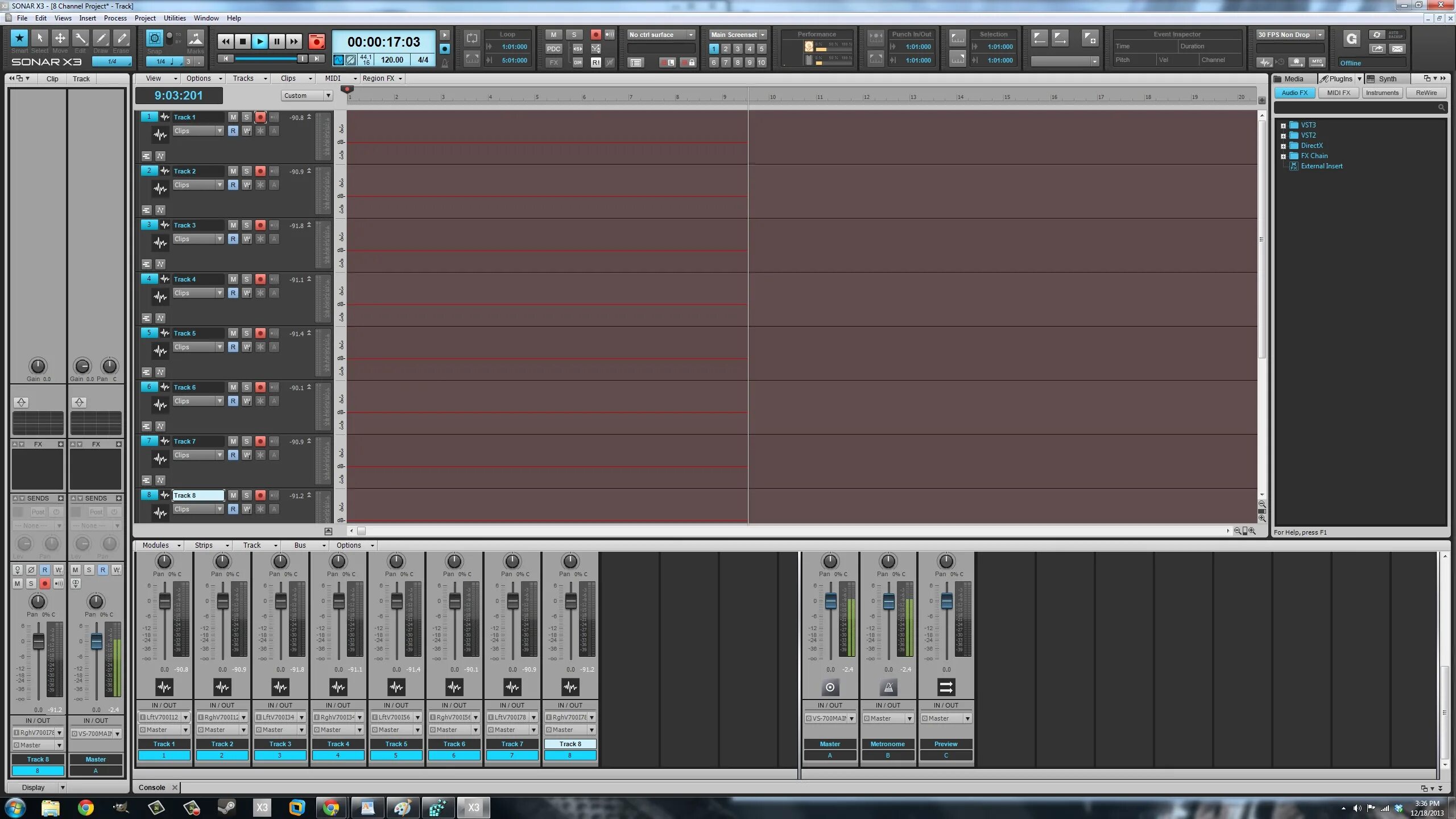This screenshot has width=1456, height=819.
Task: Open the Process menu
Action: [x=115, y=18]
